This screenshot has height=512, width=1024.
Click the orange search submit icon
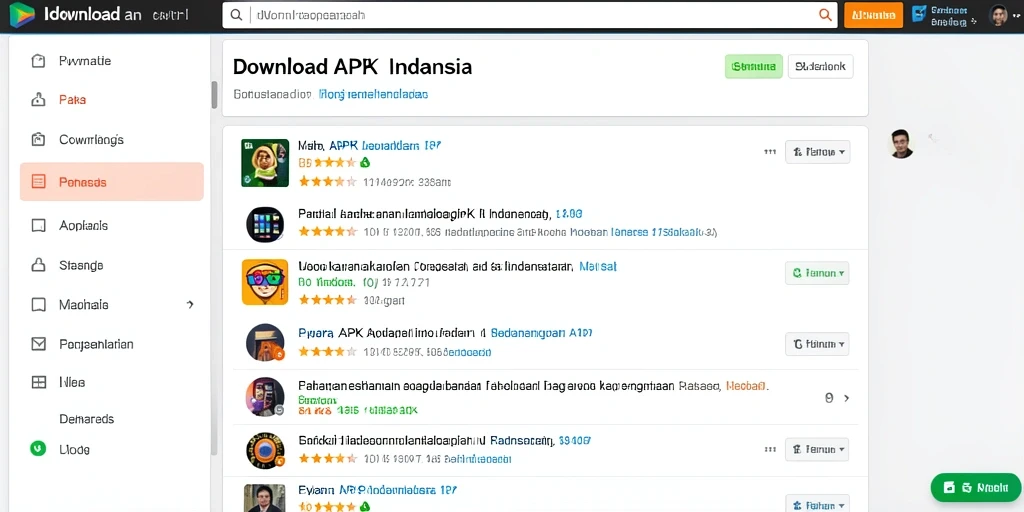point(825,15)
